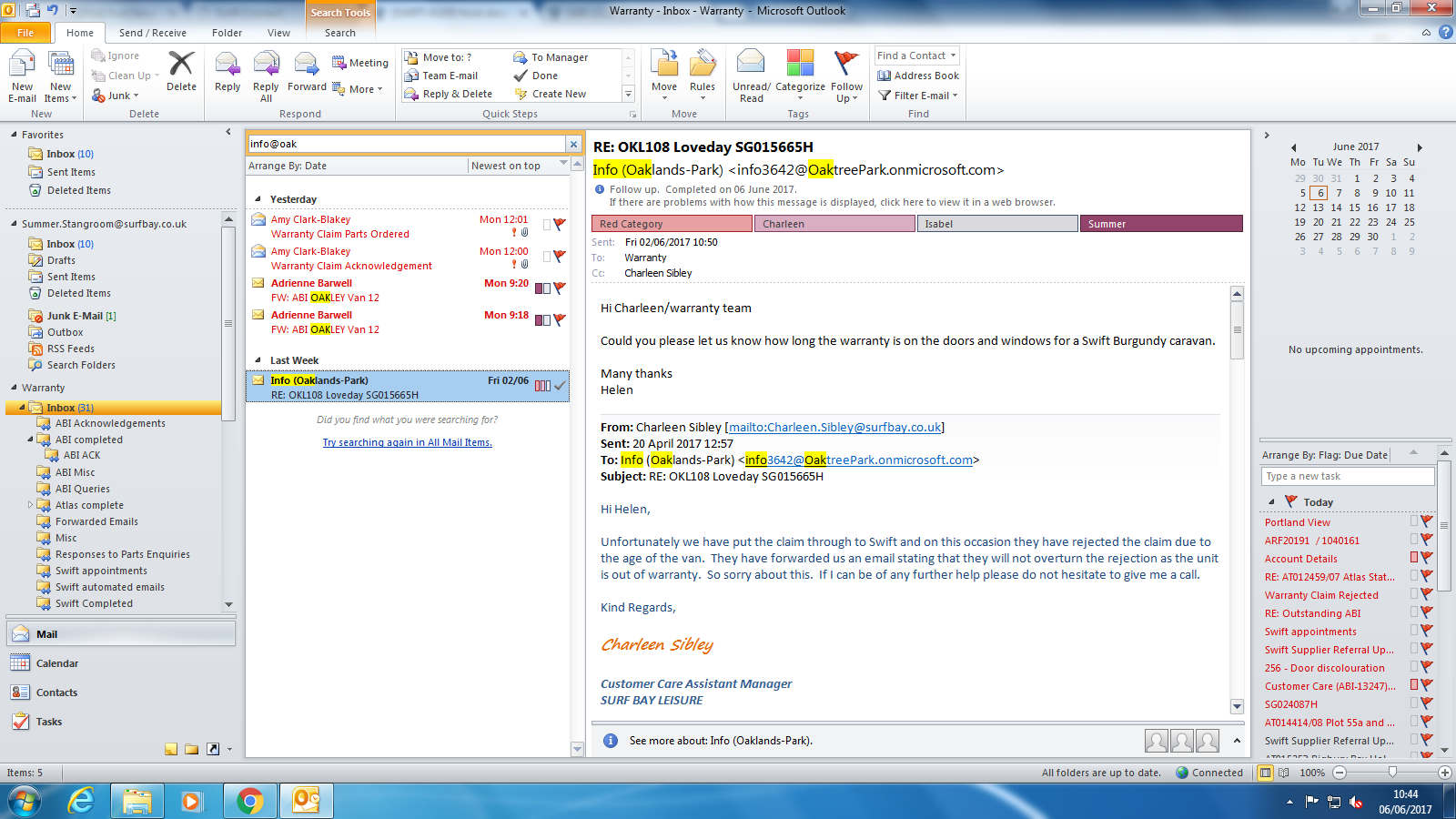Click Try searching again in All Mail Items
The image size is (1456, 819).
click(x=407, y=442)
